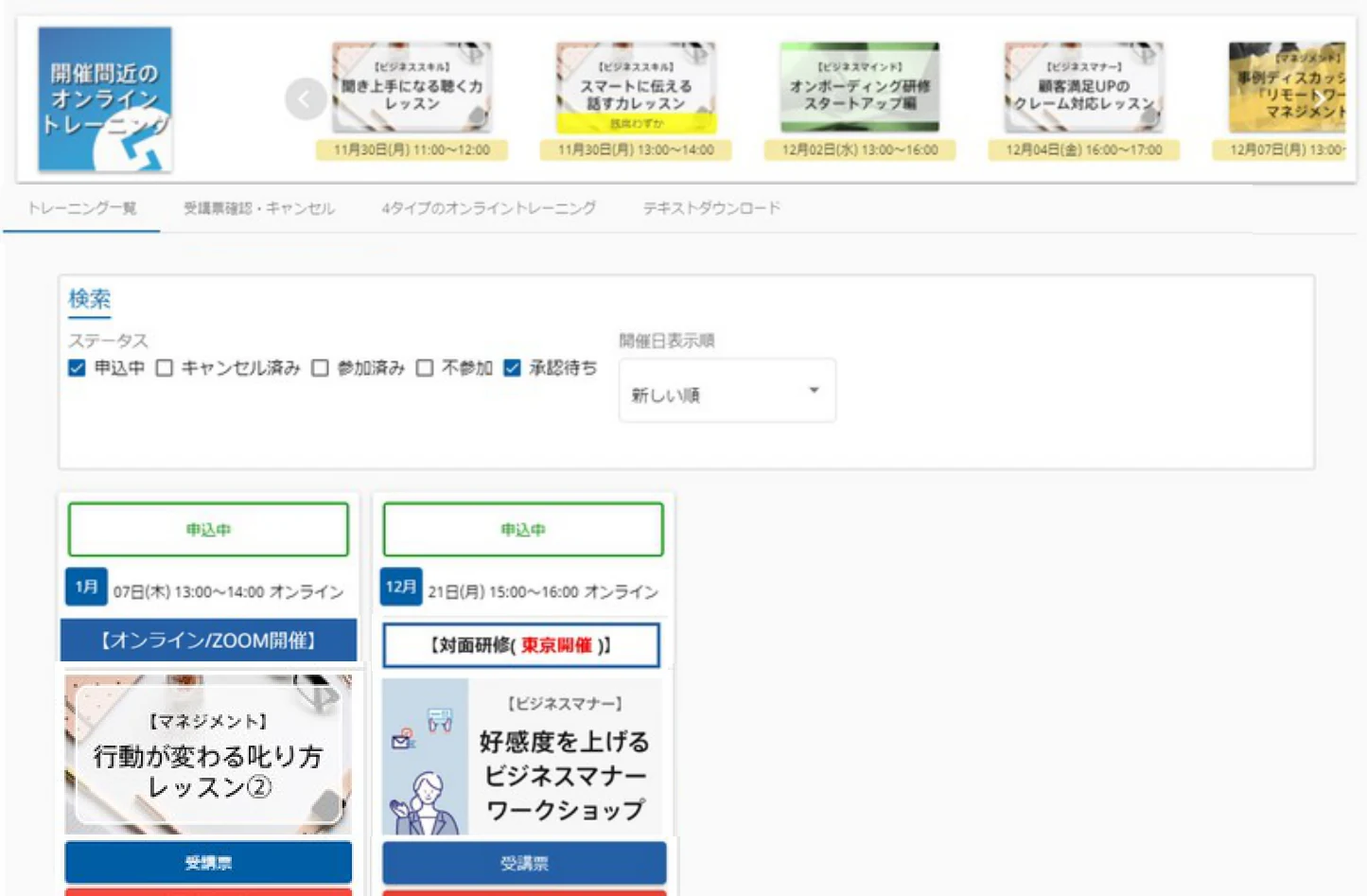Open 4タイプのオンライントレーニング tab
Viewport: 1367px width, 896px height.
(x=488, y=208)
